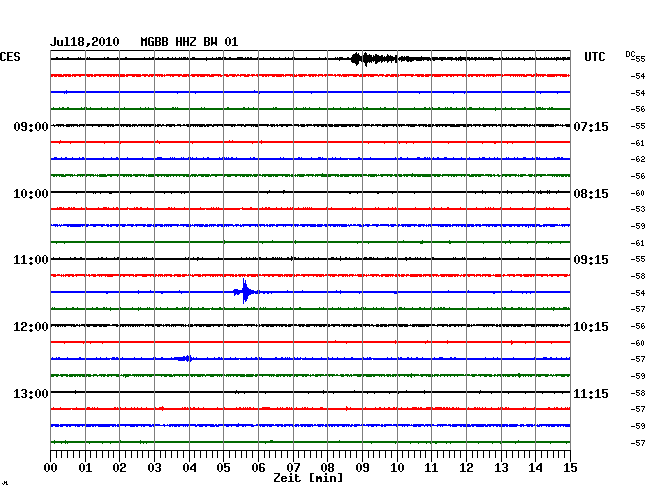Select minute 01 on the time axis

pos(85,467)
